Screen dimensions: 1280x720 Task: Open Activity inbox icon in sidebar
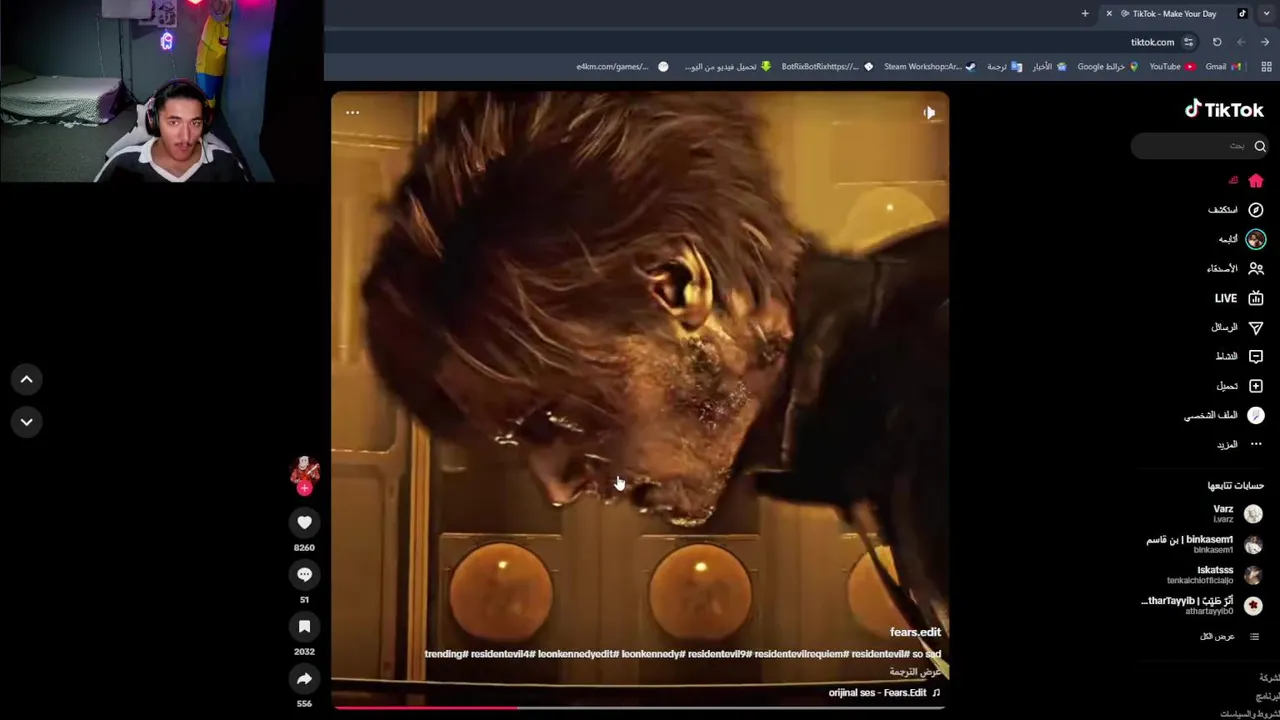coord(1239,356)
